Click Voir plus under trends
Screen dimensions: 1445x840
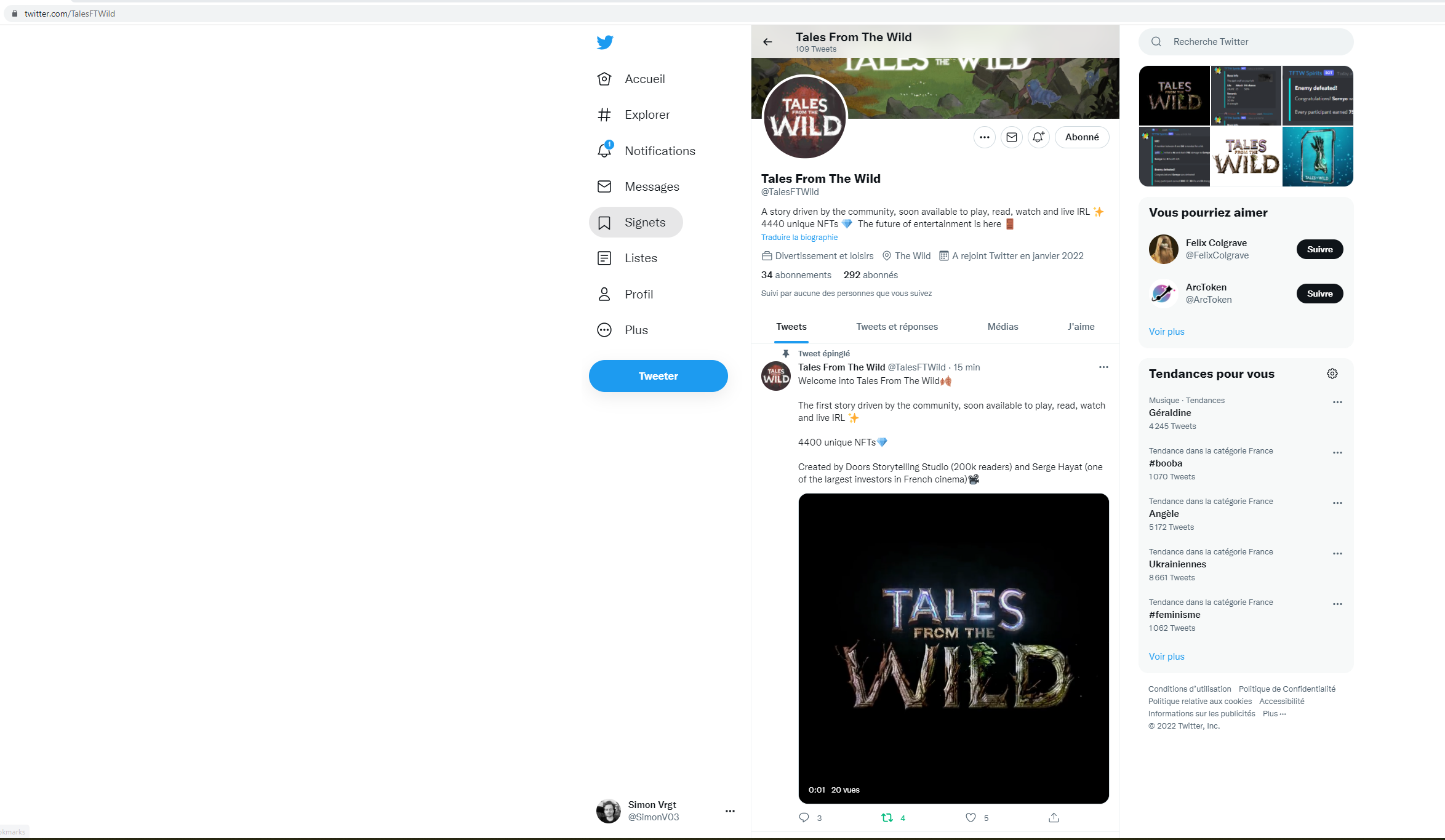(1166, 657)
